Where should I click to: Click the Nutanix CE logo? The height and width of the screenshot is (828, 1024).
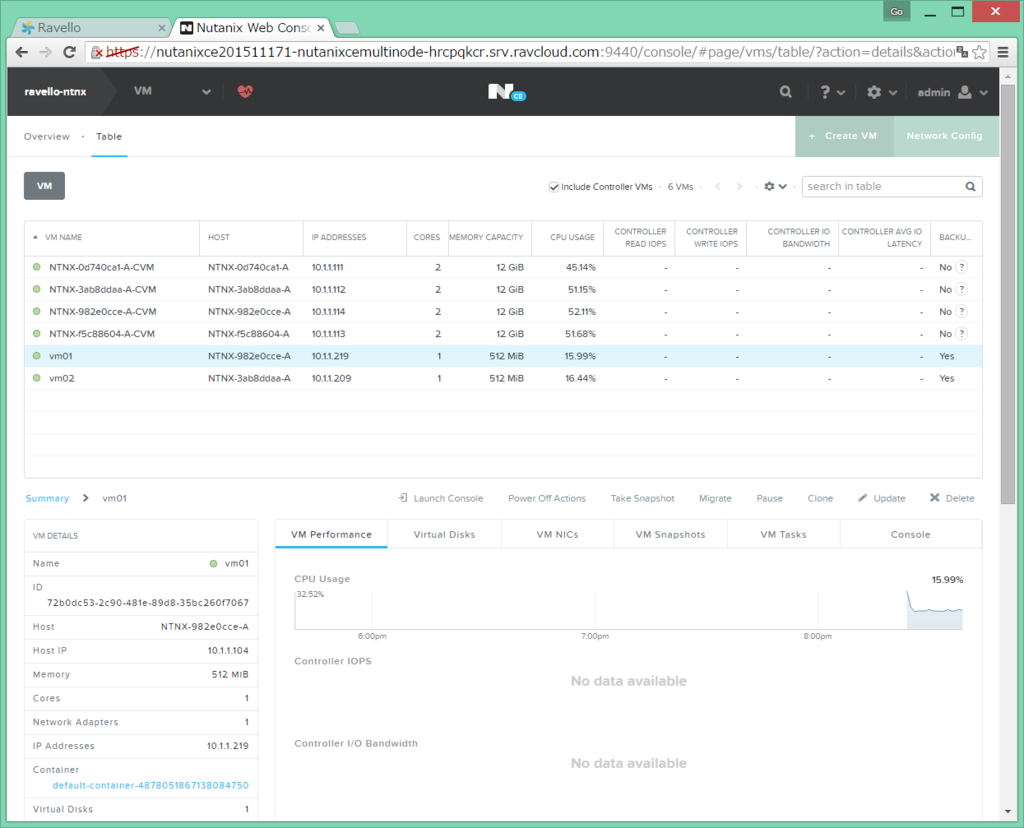(507, 92)
